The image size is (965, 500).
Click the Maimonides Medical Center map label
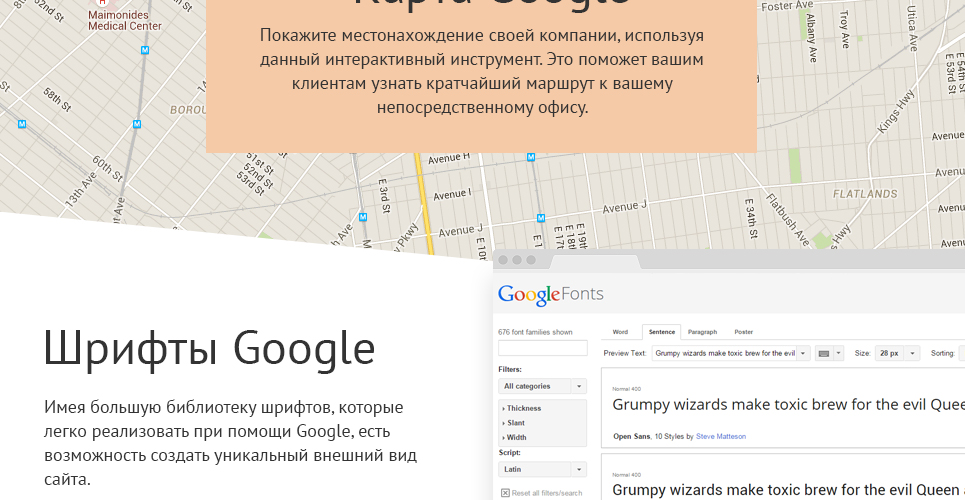pos(124,20)
